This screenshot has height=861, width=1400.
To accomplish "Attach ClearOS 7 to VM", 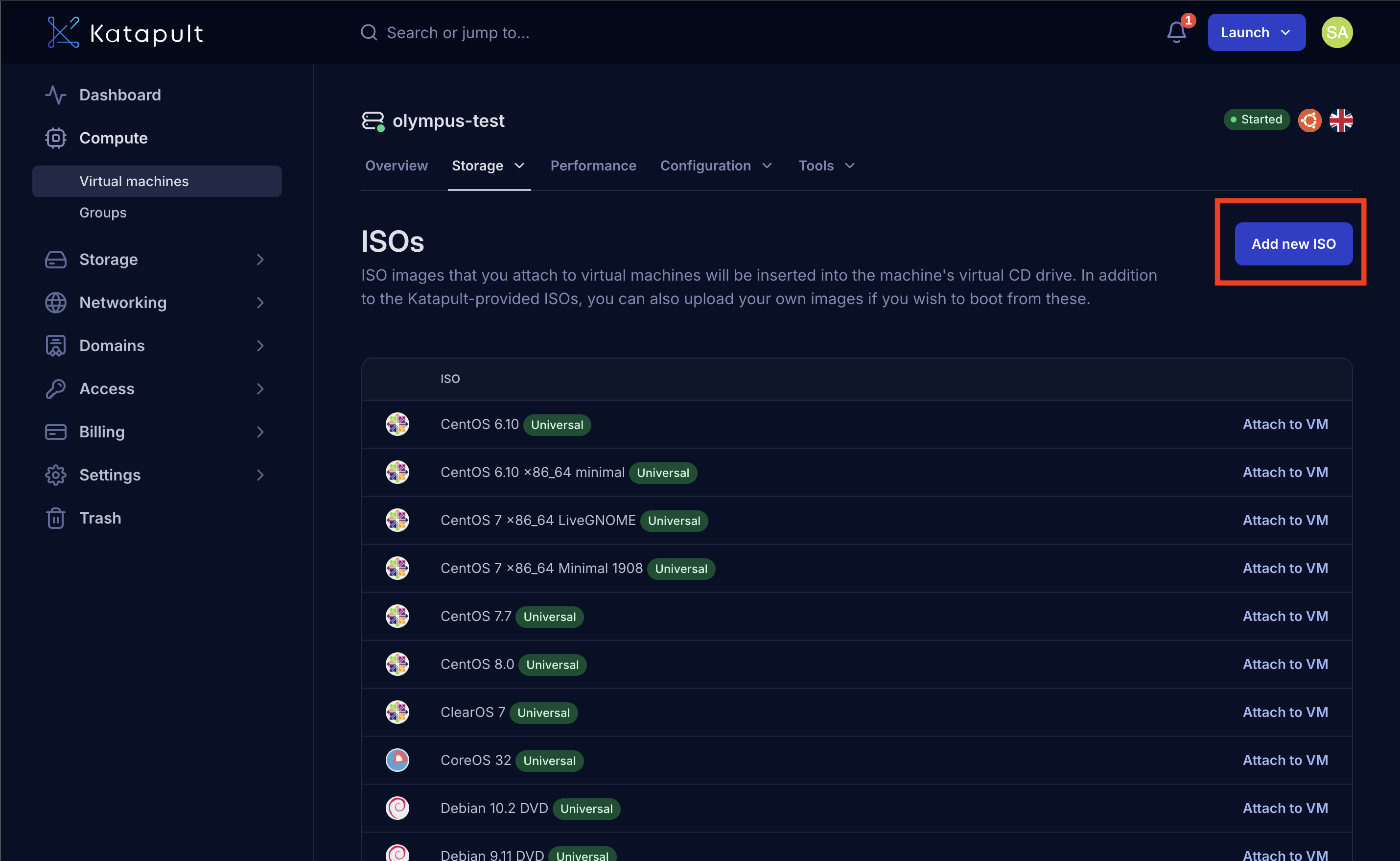I will [x=1285, y=713].
